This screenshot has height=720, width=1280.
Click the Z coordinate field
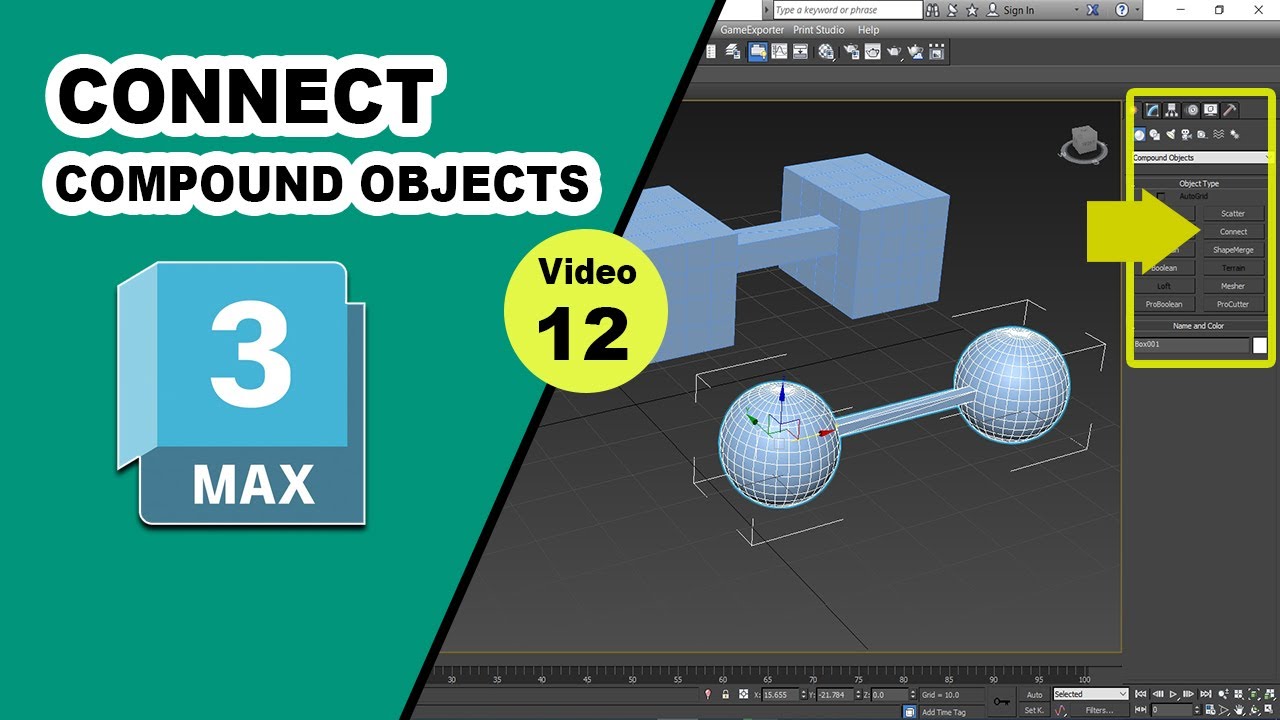891,694
